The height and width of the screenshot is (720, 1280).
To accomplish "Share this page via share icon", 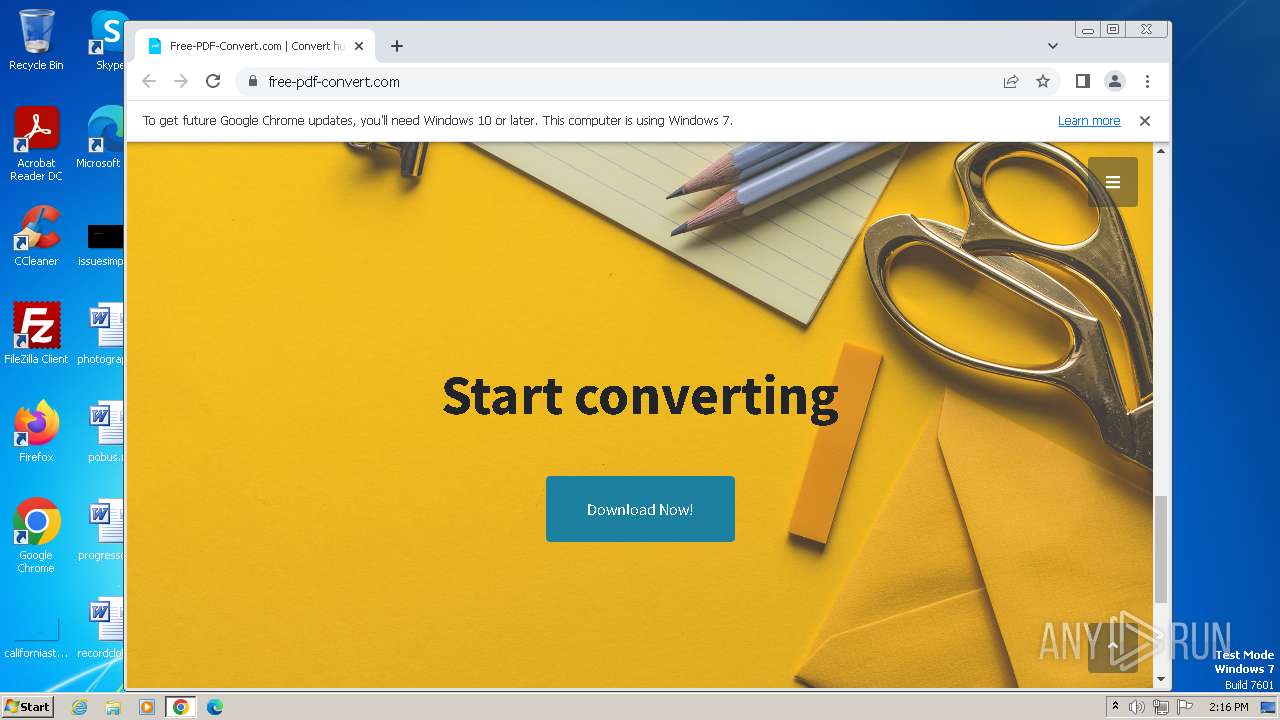I will pyautogui.click(x=1011, y=81).
